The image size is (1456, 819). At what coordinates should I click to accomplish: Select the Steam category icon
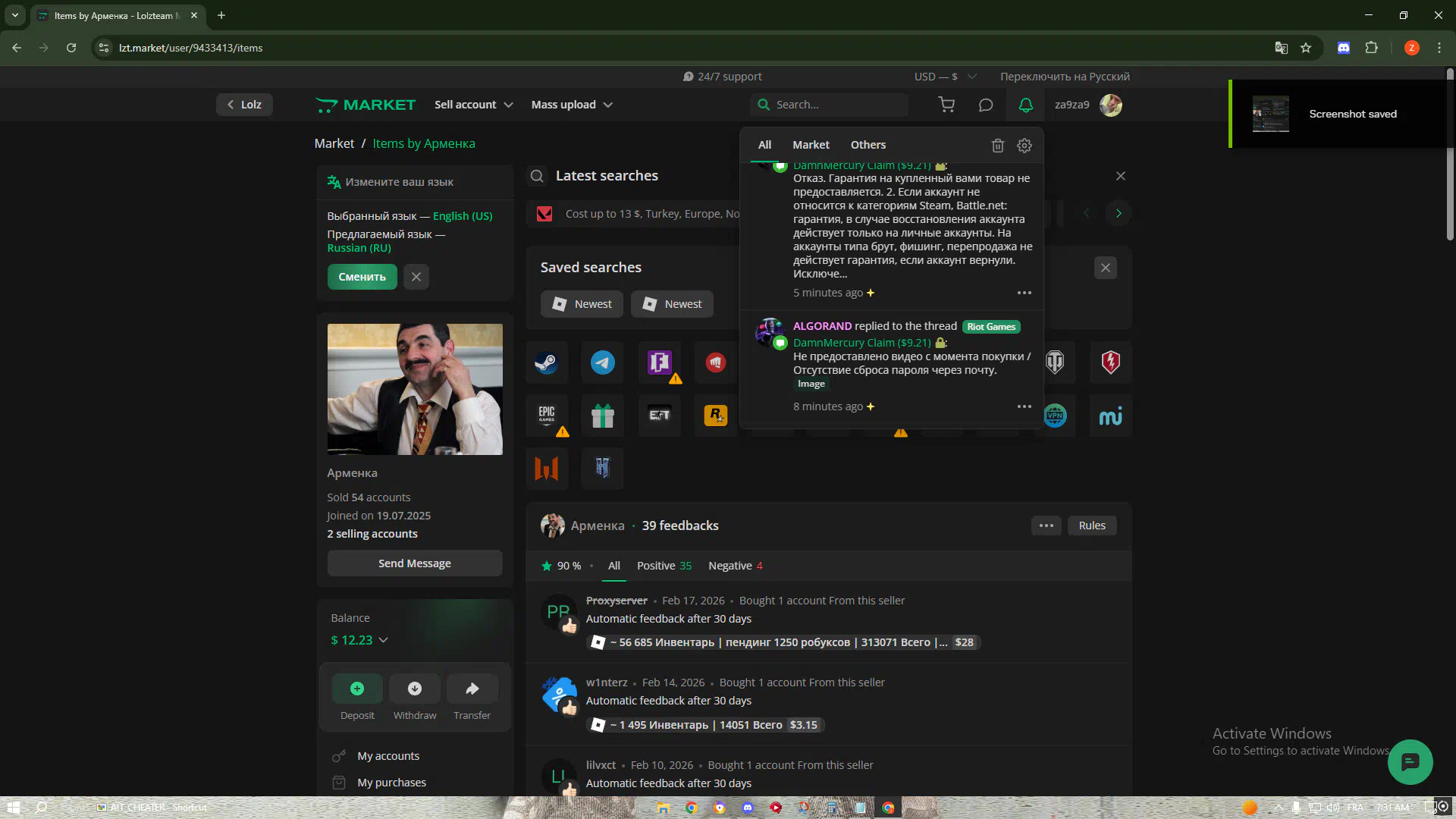coord(546,362)
